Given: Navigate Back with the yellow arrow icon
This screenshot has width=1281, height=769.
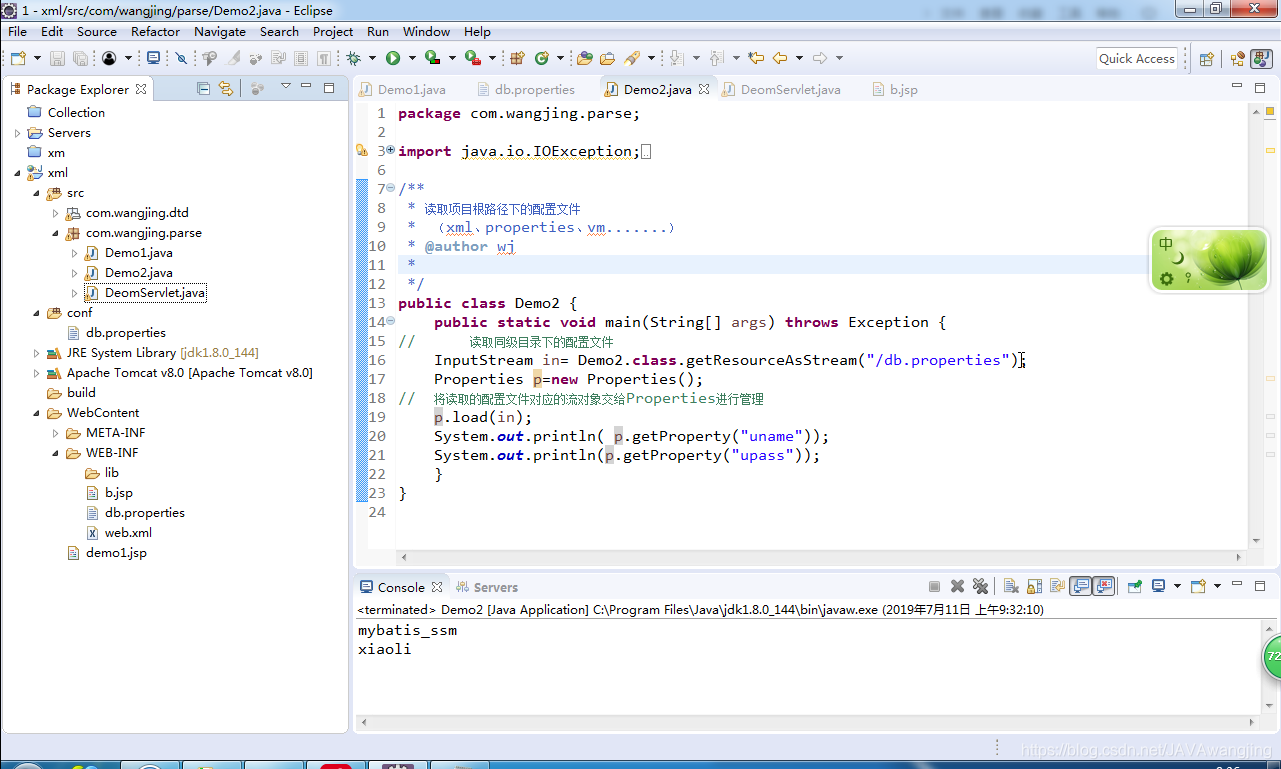Looking at the screenshot, I should (780, 58).
